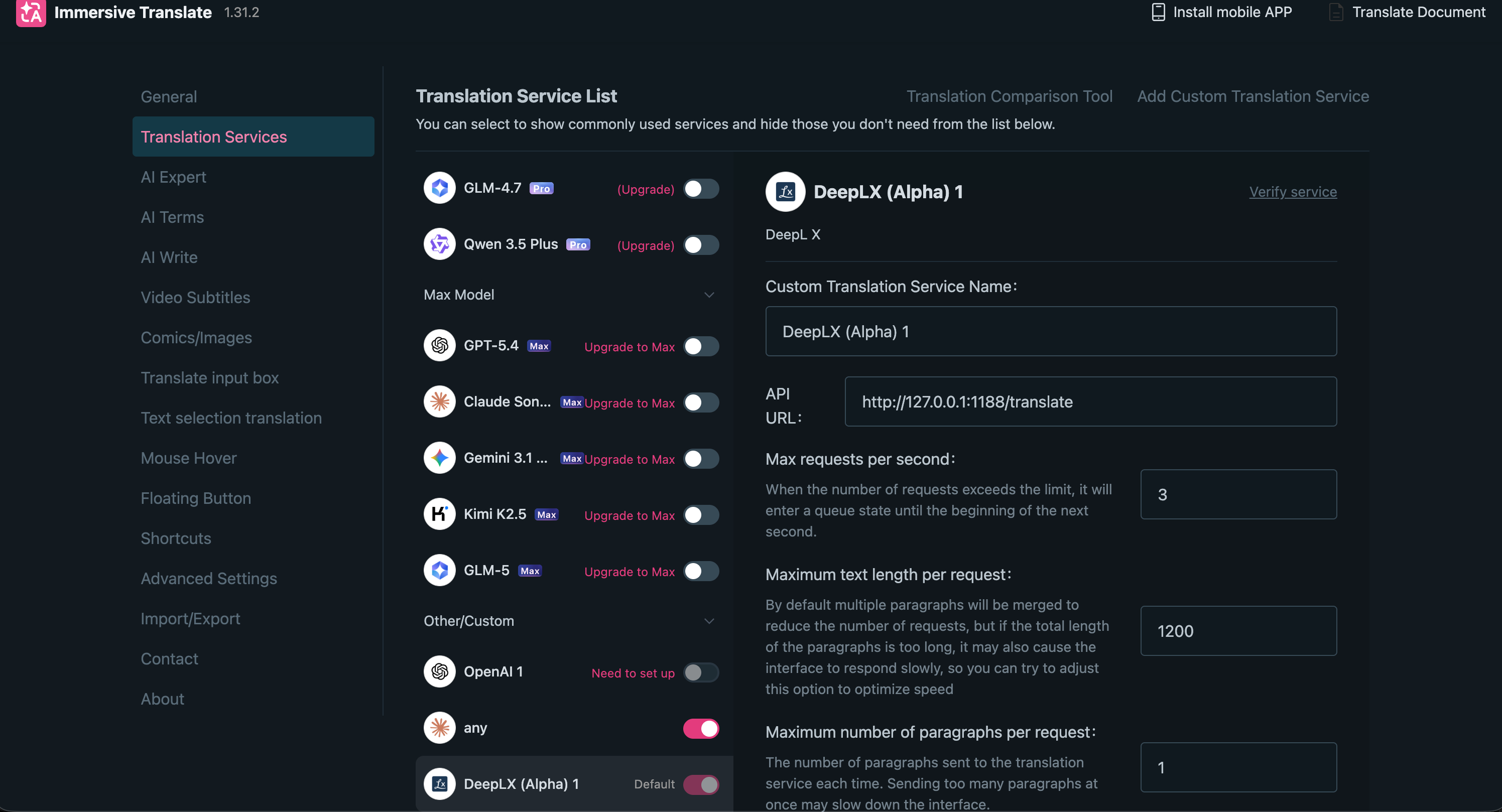Viewport: 1502px width, 812px height.
Task: Click the Claude Sonnet service icon
Action: click(x=440, y=402)
